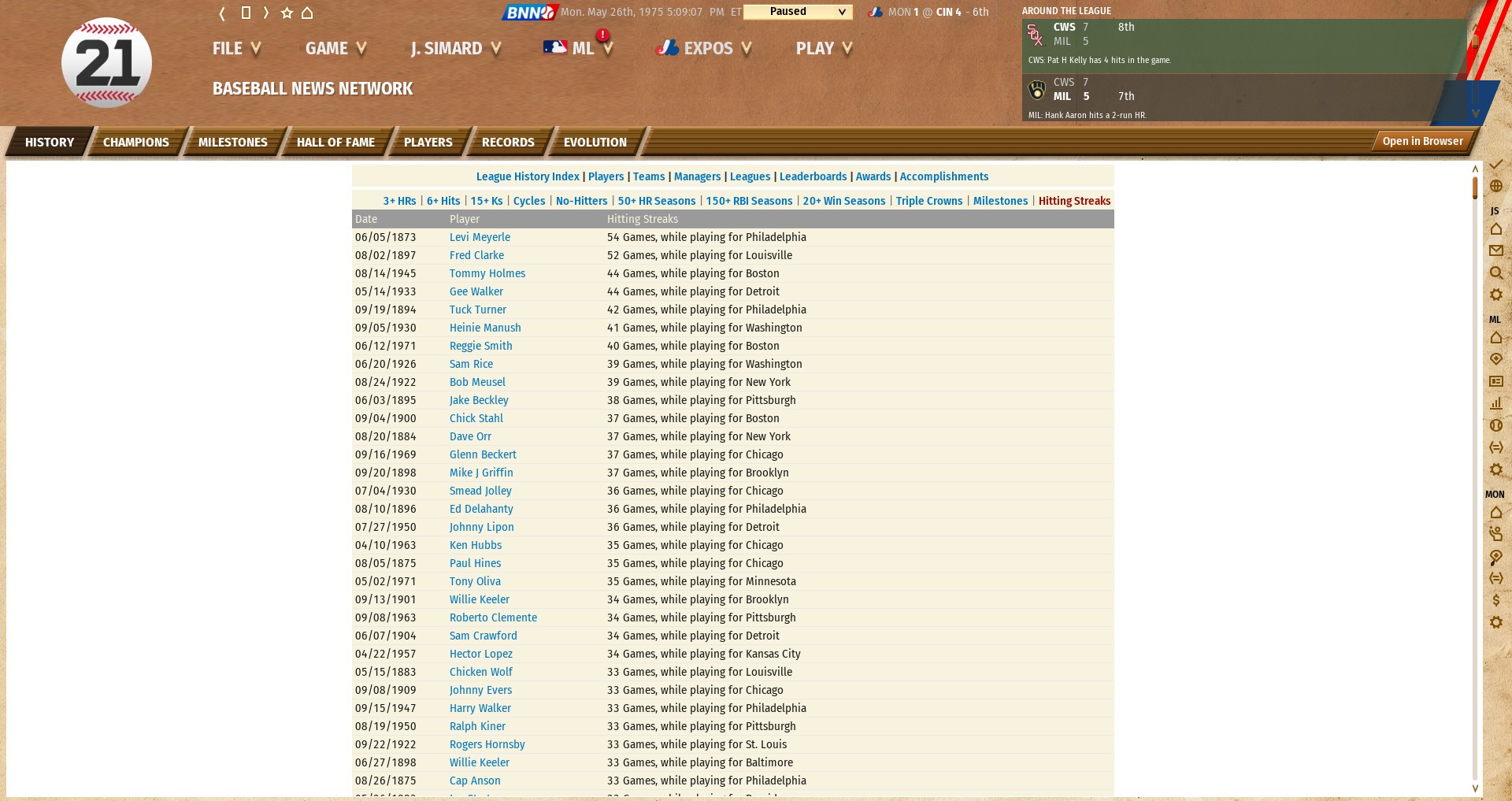Click the dollar sign finances icon
1512x801 pixels.
click(x=1495, y=600)
